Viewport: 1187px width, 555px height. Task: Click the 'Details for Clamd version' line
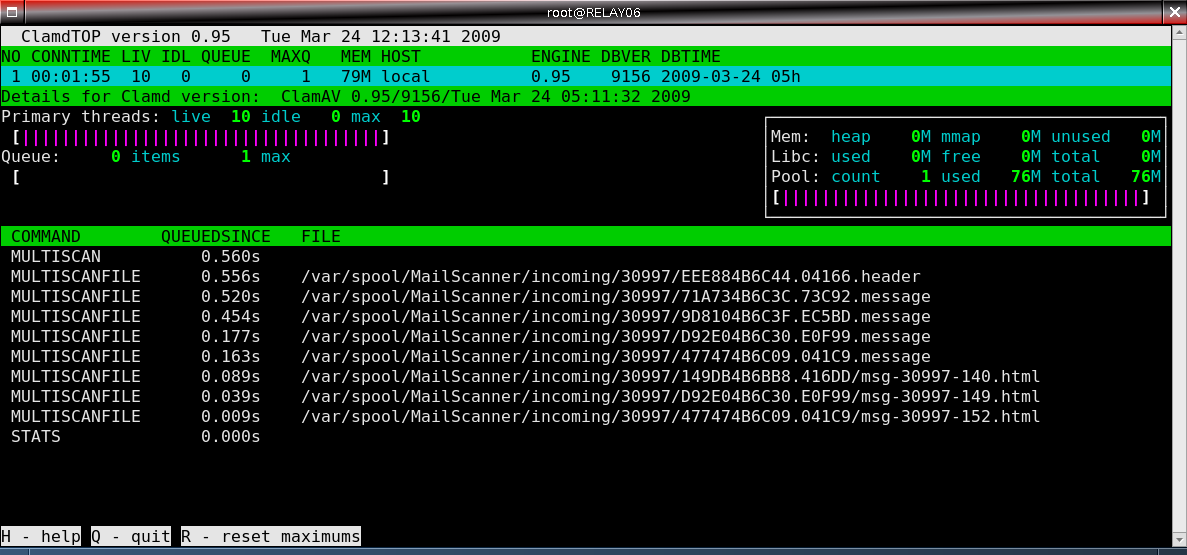coord(586,97)
